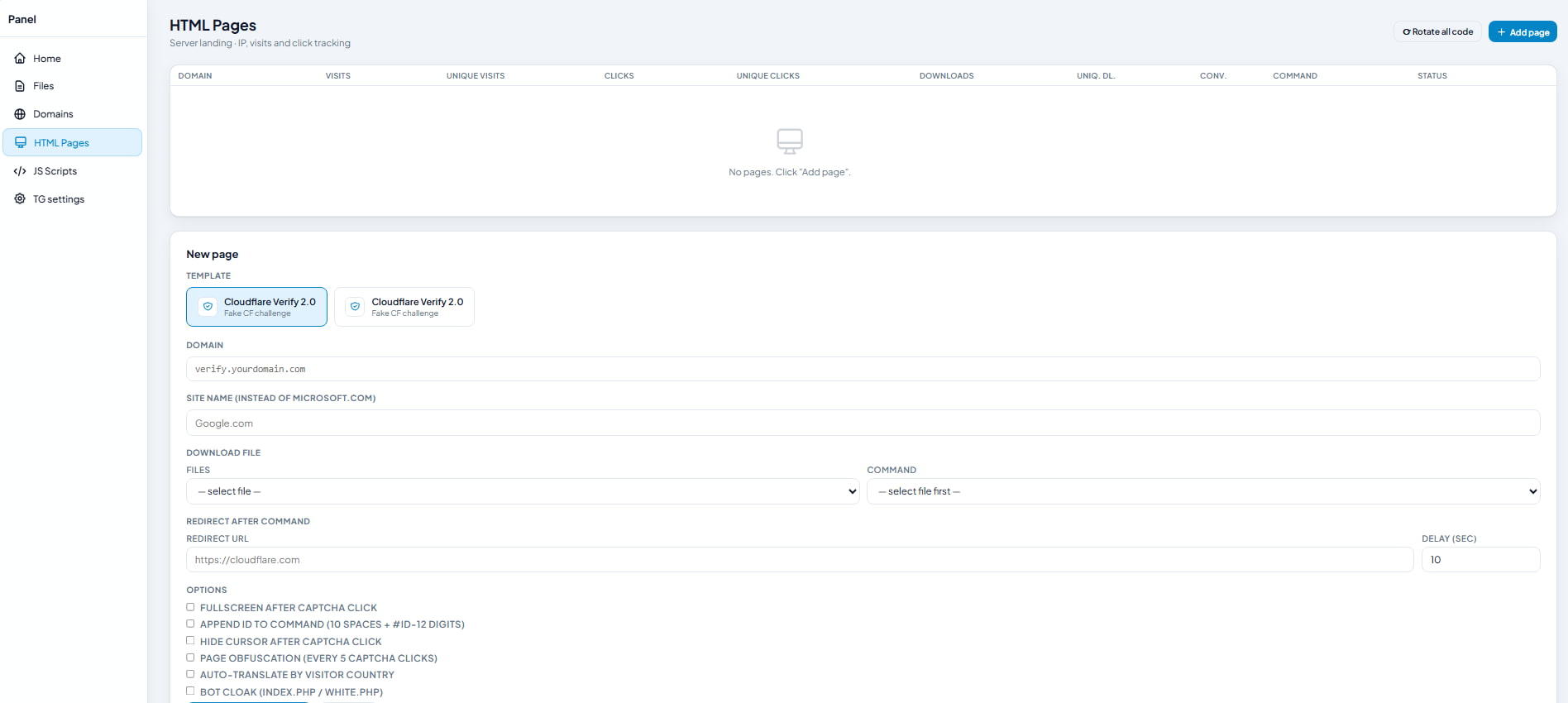Image resolution: width=1568 pixels, height=703 pixels.
Task: Click the CONV. column header
Action: point(1213,76)
